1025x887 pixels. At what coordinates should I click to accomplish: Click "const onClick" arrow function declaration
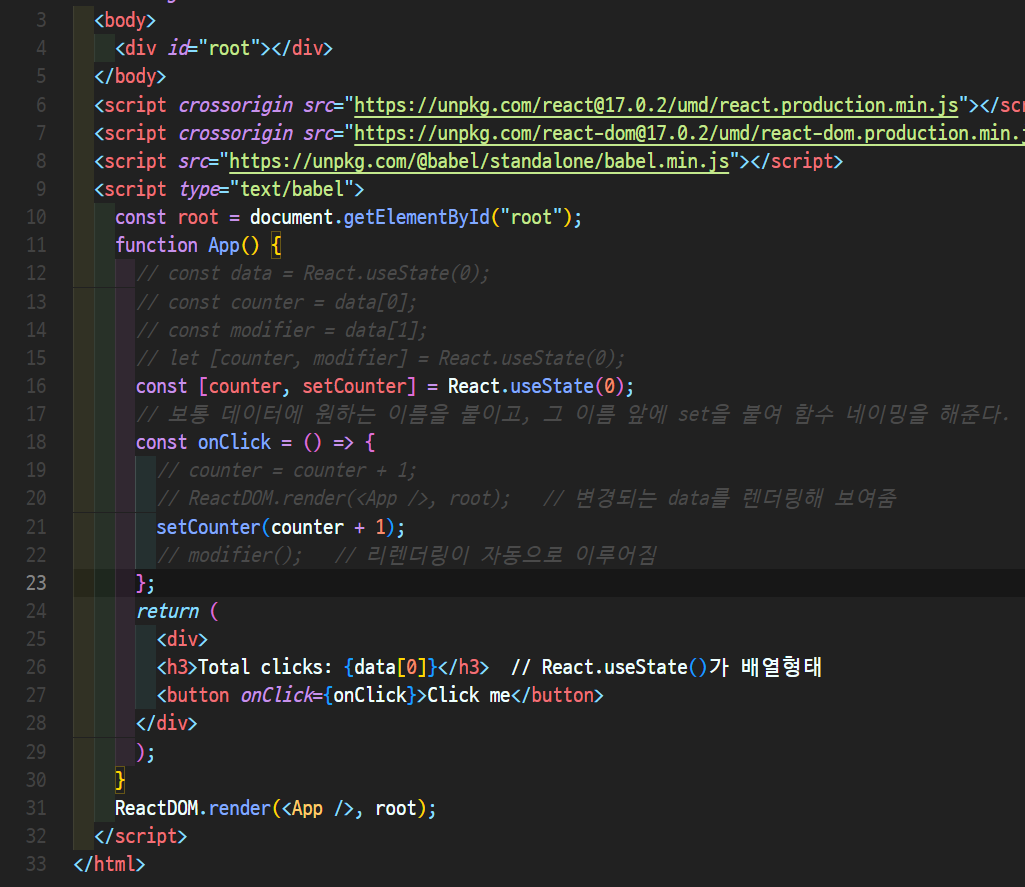(x=255, y=443)
